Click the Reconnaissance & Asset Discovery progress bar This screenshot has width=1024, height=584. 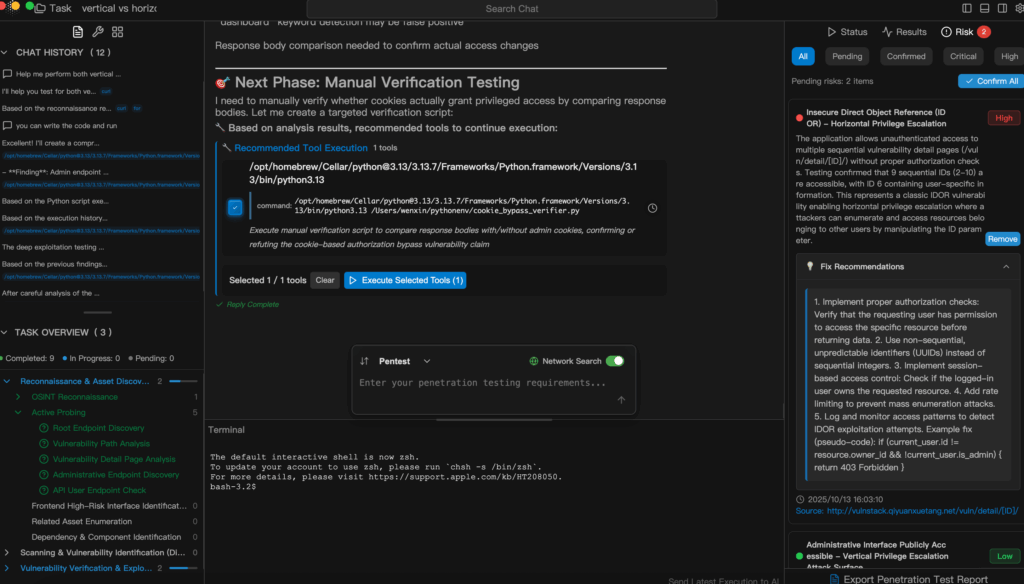coord(183,381)
